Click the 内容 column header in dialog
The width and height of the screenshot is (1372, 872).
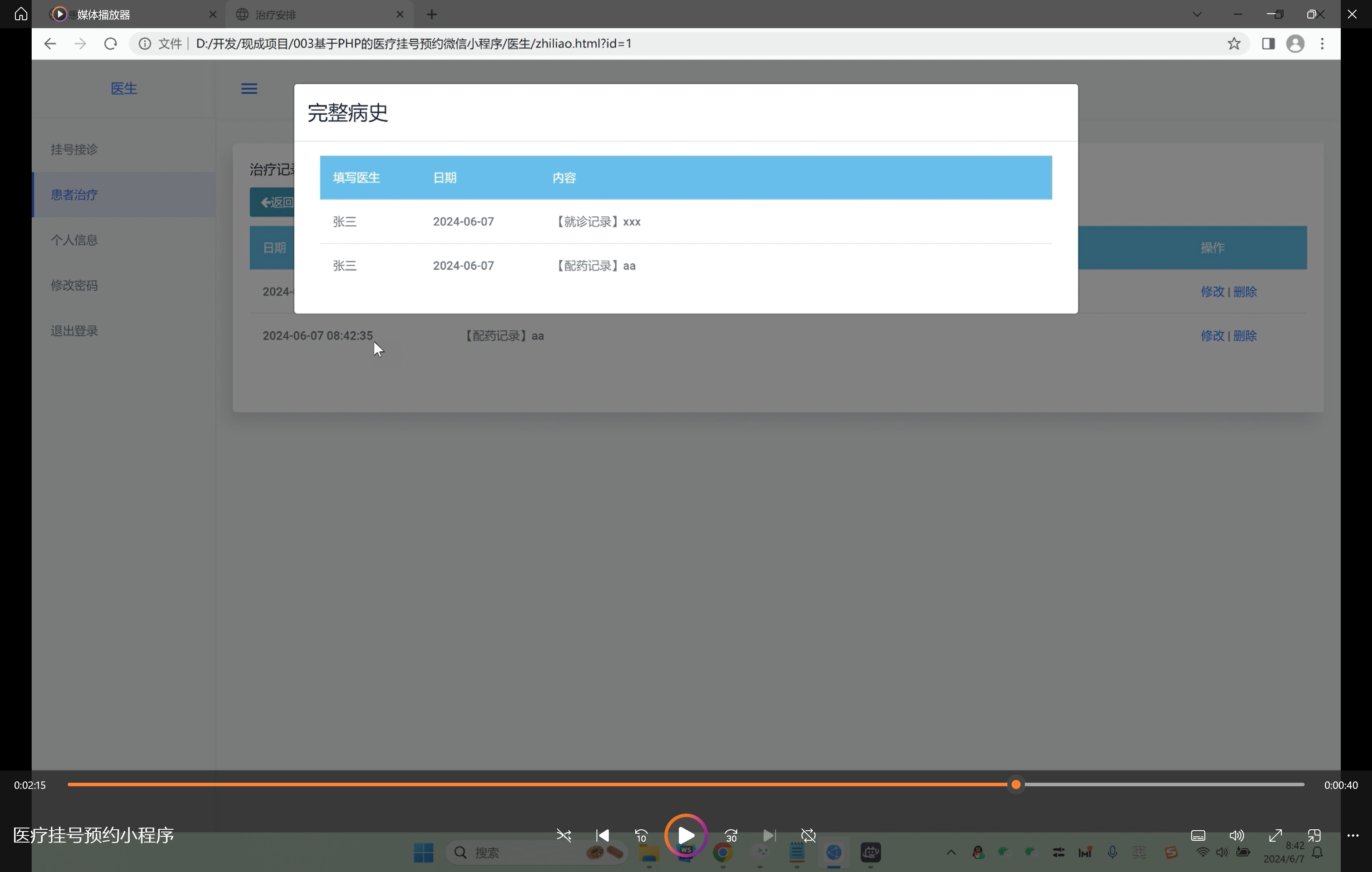coord(564,178)
